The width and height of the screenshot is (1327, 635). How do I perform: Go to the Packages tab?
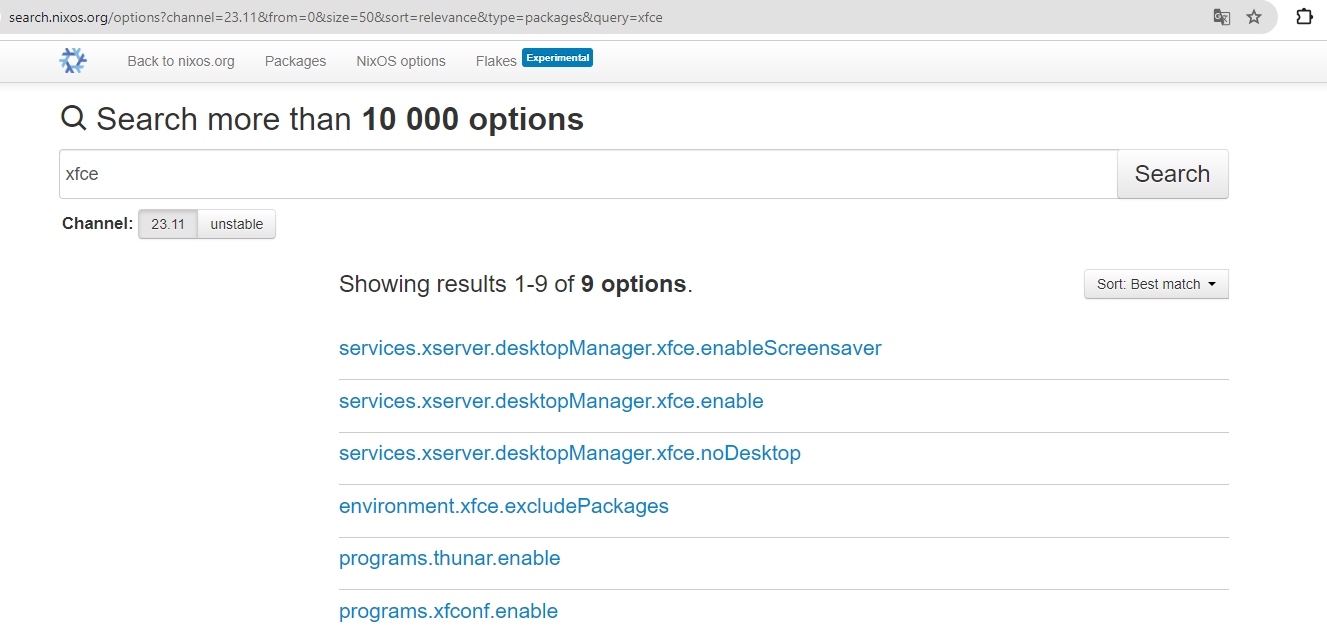295,61
